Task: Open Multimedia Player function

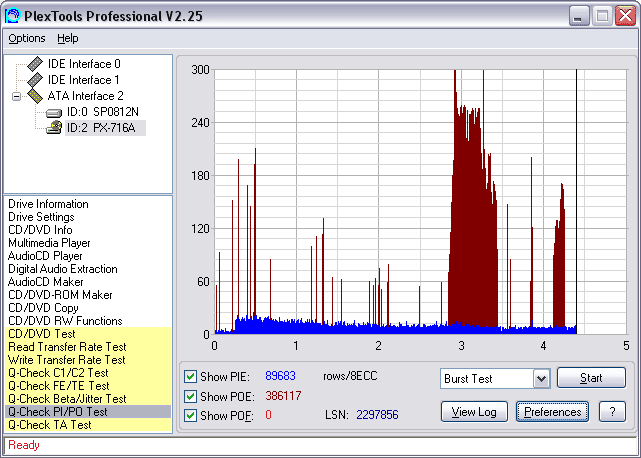Action: (x=49, y=243)
